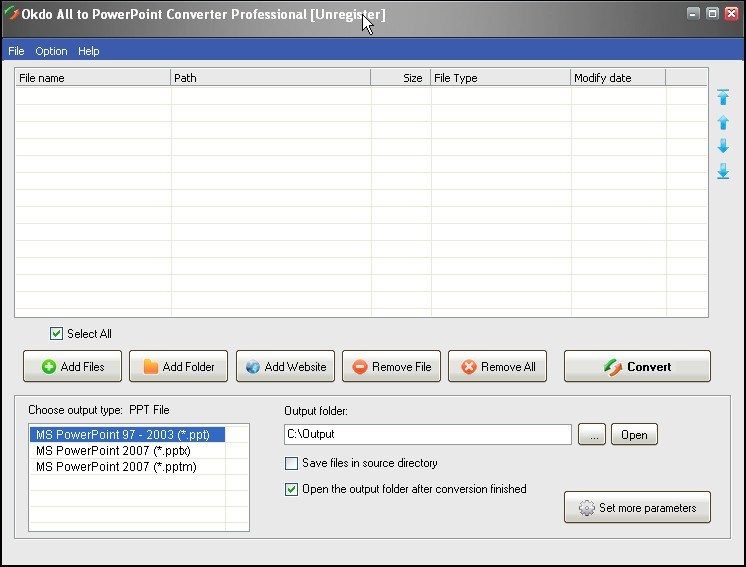The width and height of the screenshot is (746, 567).
Task: Sort by Size column header
Action: (x=401, y=78)
